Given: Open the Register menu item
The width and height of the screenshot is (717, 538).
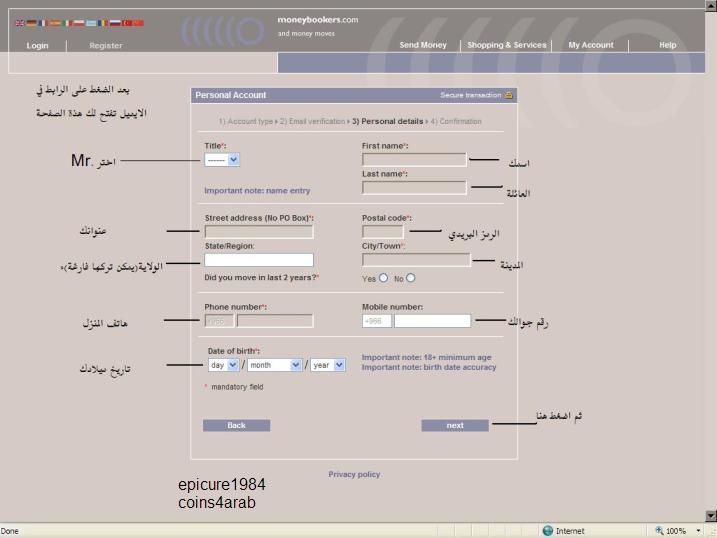Looking at the screenshot, I should click(106, 45).
